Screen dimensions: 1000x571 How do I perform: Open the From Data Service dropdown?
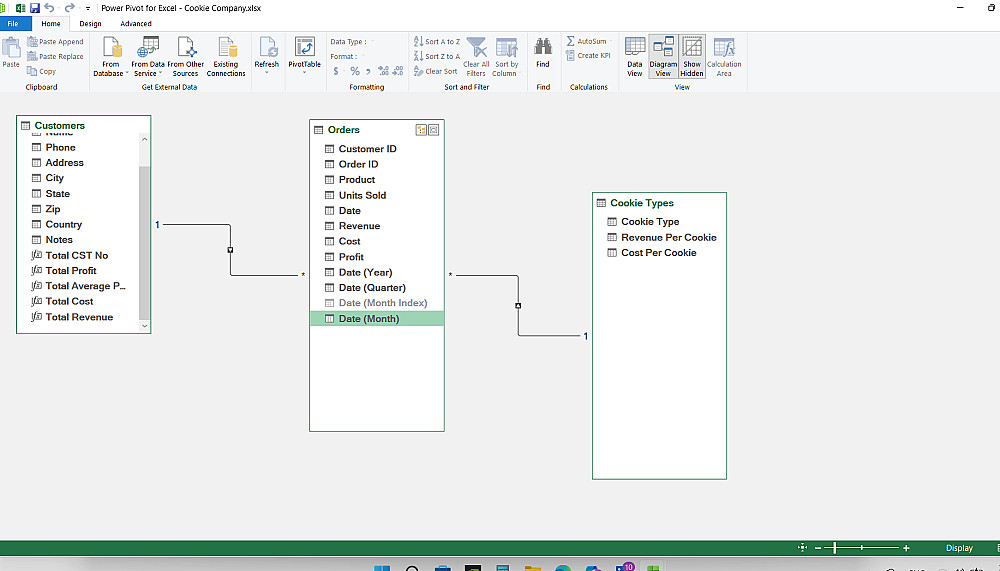point(147,57)
